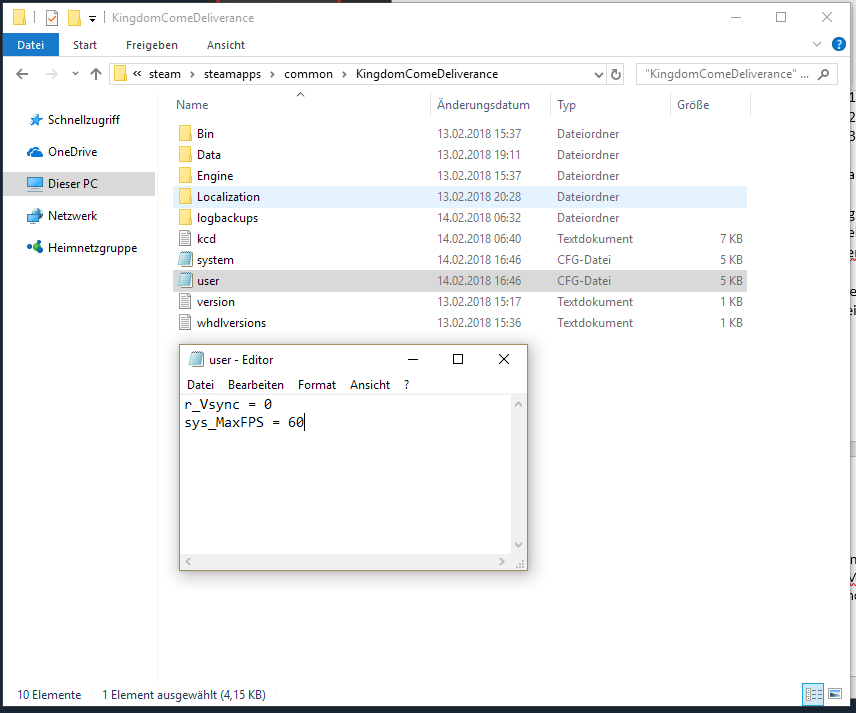Click editor vertical scrollbar down arrow
This screenshot has width=856, height=713.
coord(519,545)
